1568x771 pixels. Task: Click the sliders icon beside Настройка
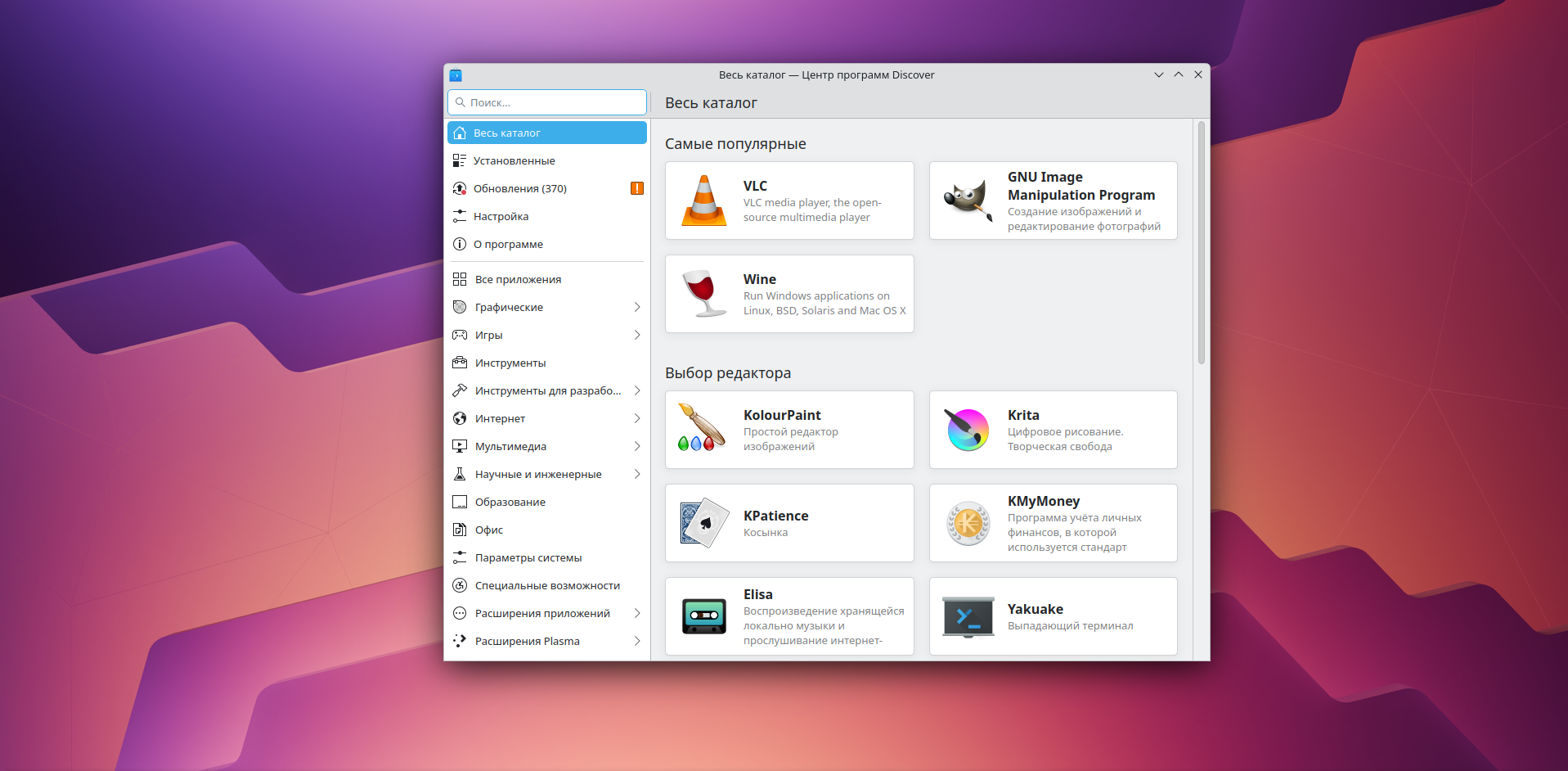460,216
